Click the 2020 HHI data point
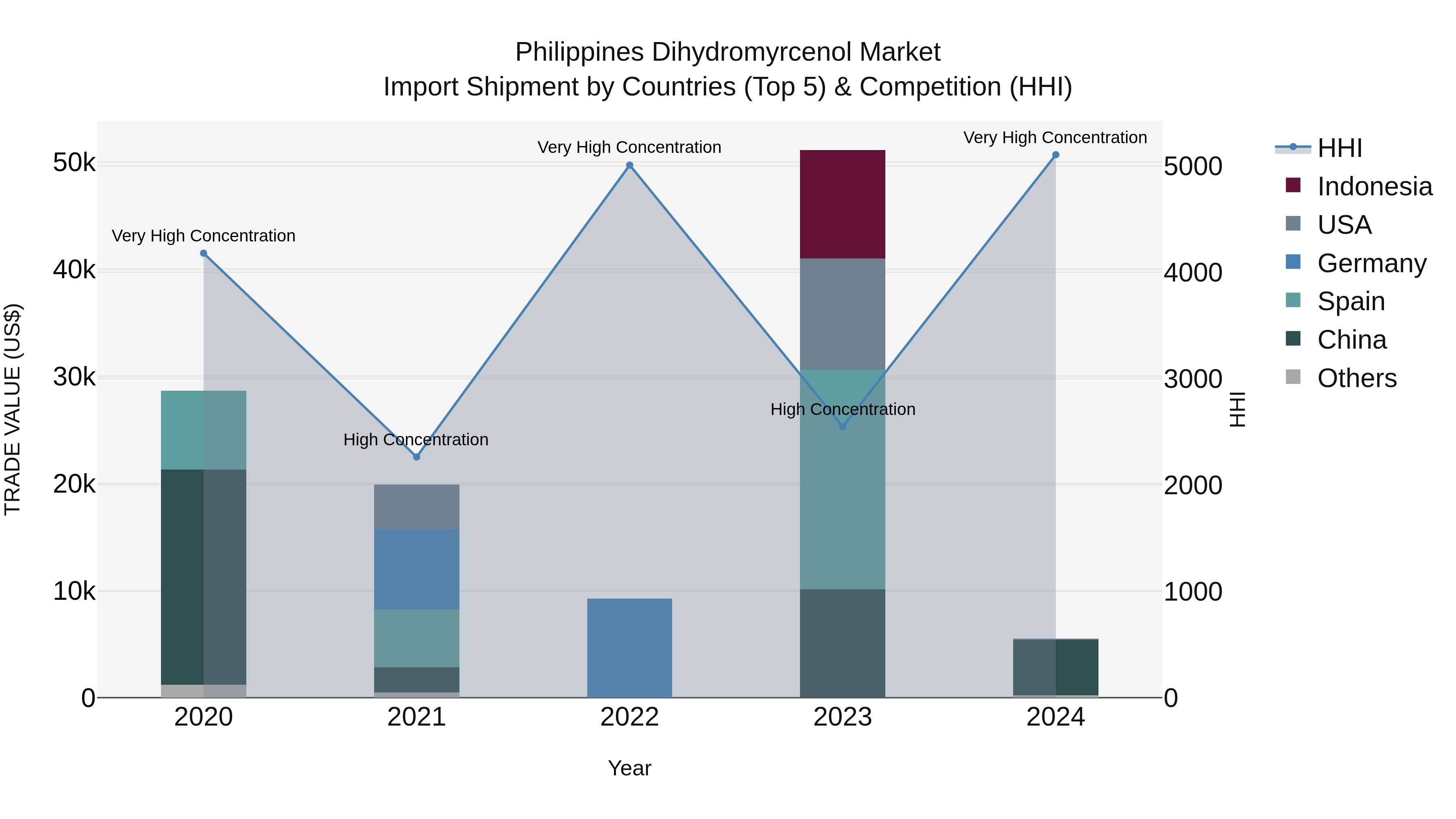 click(203, 253)
